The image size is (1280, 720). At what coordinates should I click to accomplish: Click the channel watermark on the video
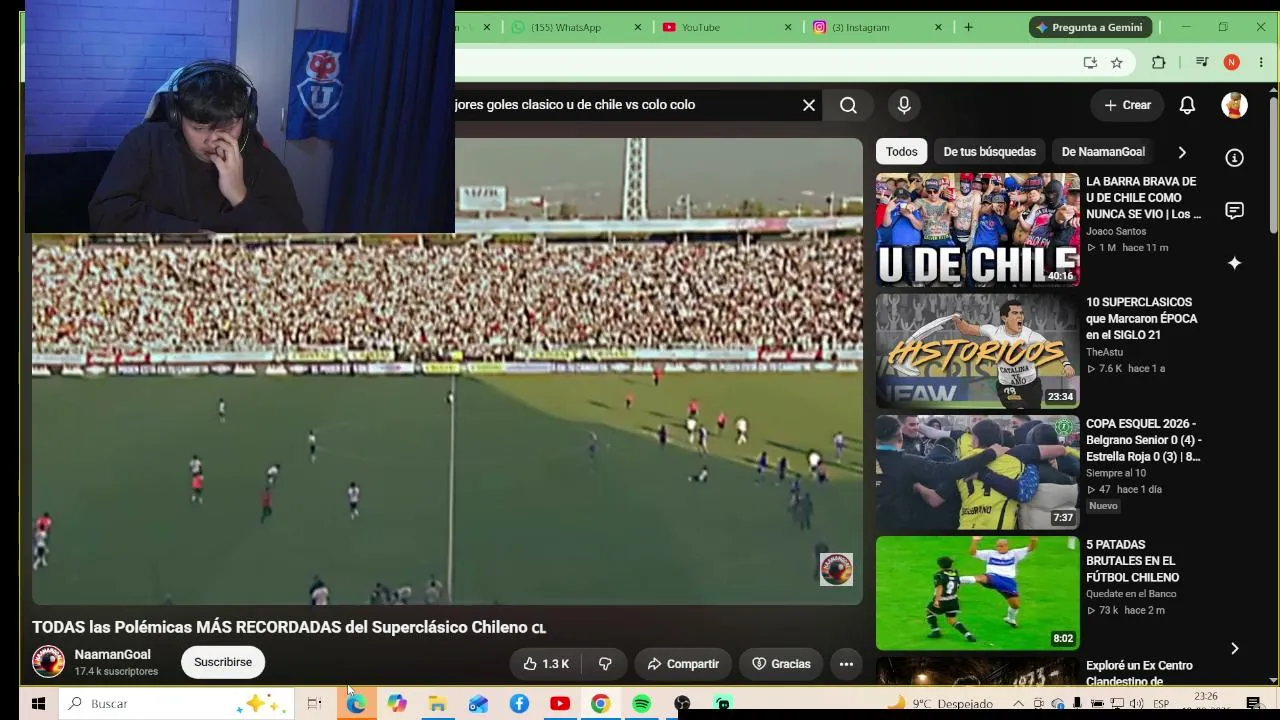pos(836,569)
